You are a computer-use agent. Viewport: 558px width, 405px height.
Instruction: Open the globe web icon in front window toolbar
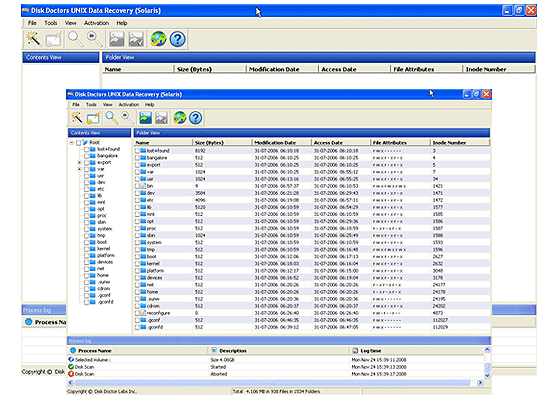tap(180, 117)
